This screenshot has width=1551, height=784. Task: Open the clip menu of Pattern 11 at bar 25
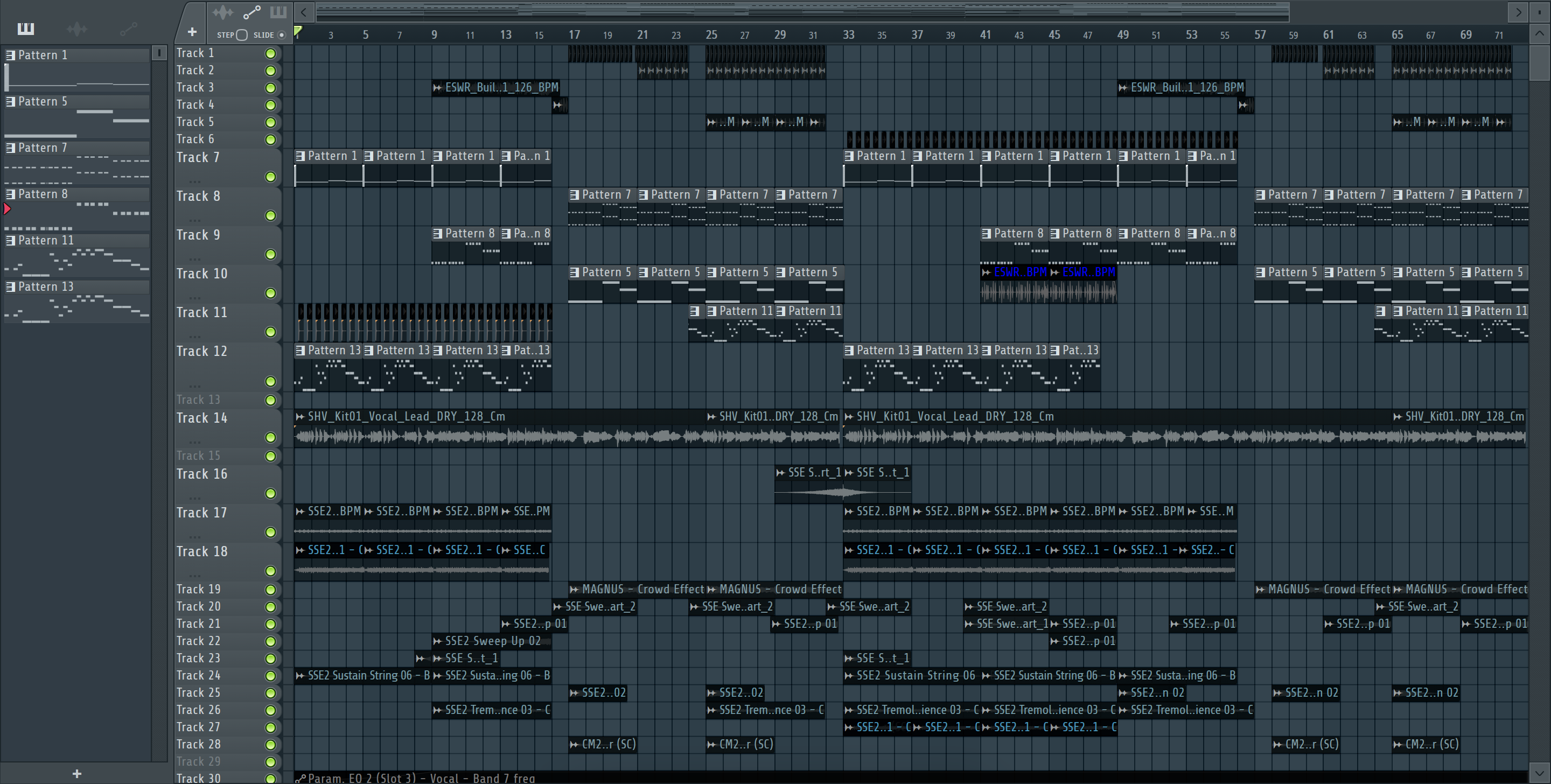click(x=711, y=311)
